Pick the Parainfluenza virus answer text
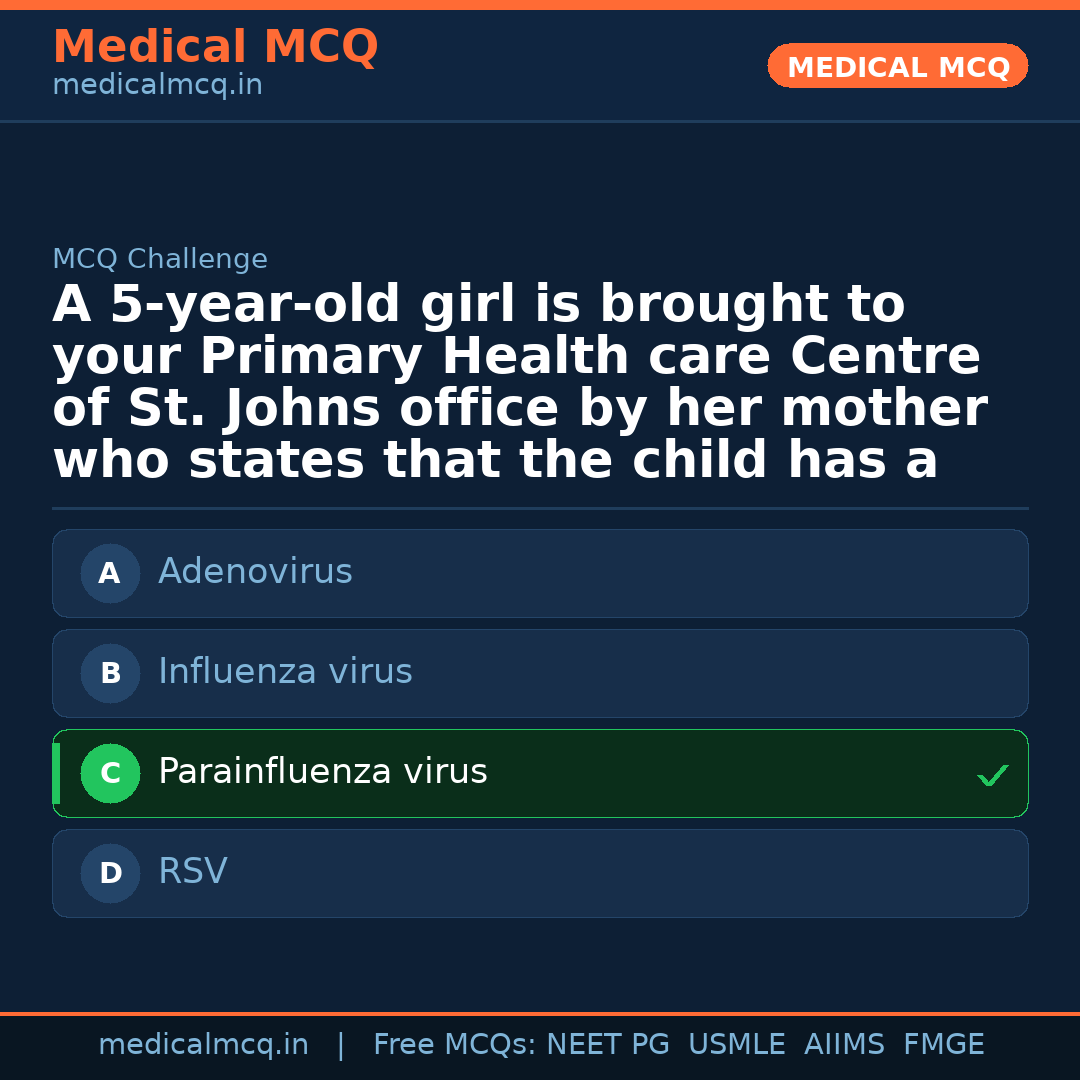The height and width of the screenshot is (1080, 1080). [x=322, y=772]
